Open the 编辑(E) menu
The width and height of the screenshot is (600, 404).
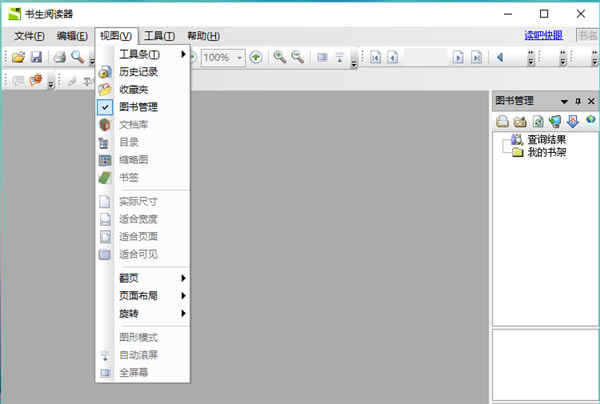point(72,36)
